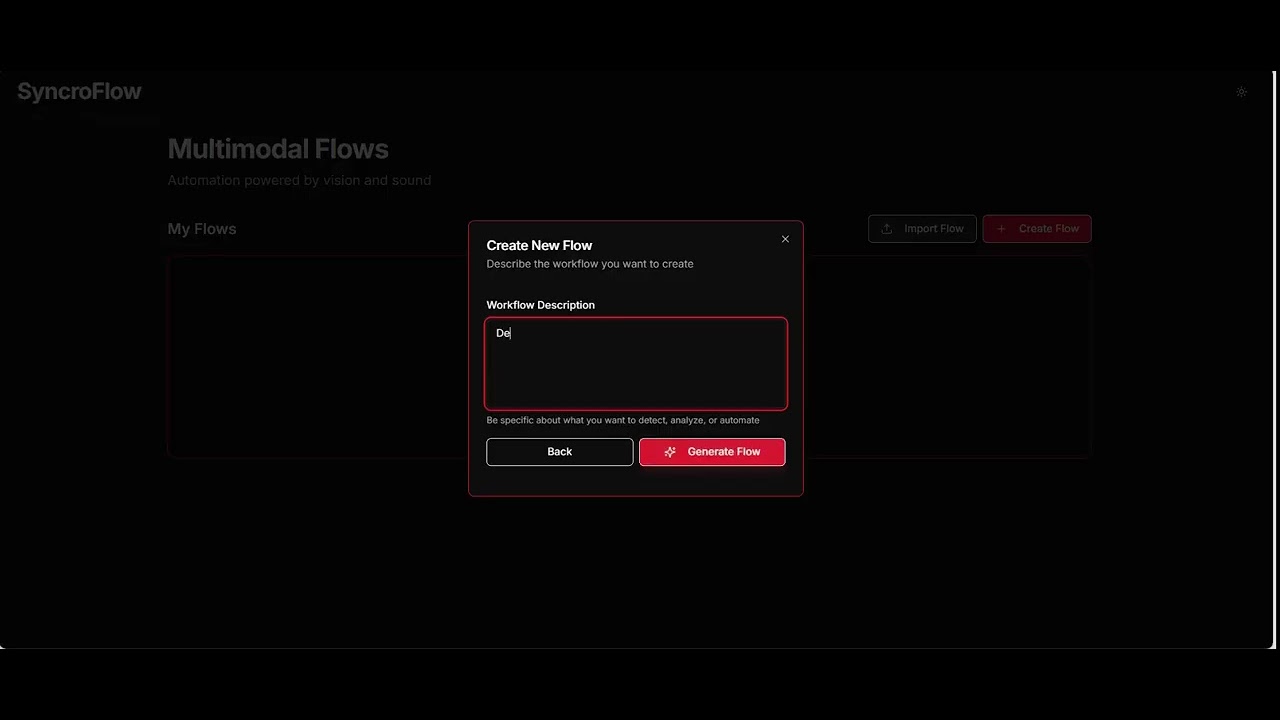The width and height of the screenshot is (1280, 720).
Task: Dismiss the dialog with the X icon
Action: [785, 239]
